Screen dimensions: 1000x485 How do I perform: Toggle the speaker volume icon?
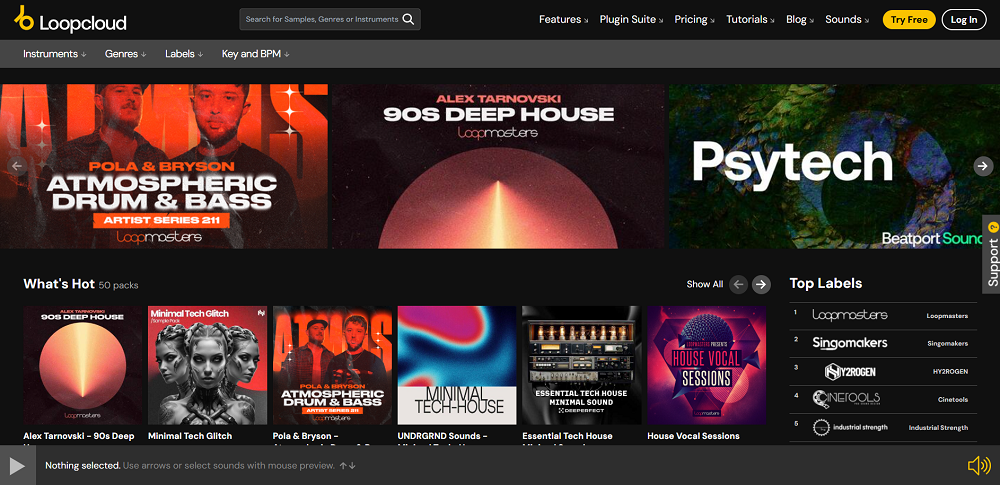click(x=979, y=466)
